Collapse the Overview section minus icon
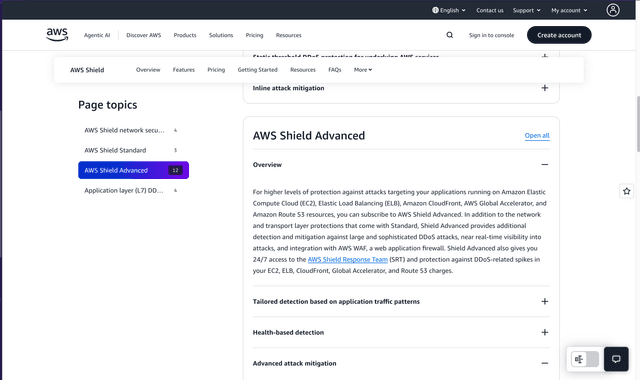 pos(544,164)
